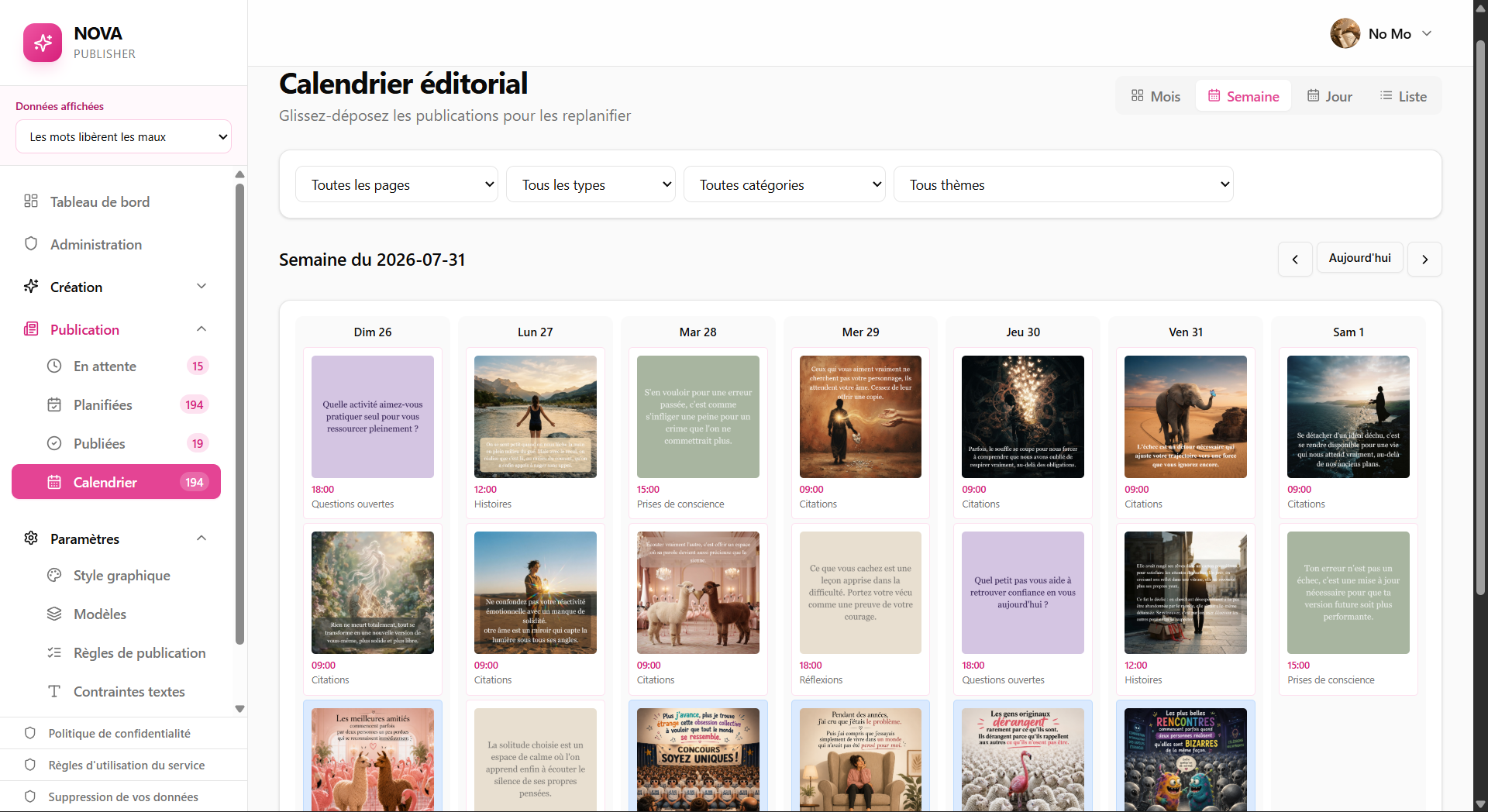Open the Toutes catégories filter
This screenshot has height=812, width=1488.
[784, 184]
